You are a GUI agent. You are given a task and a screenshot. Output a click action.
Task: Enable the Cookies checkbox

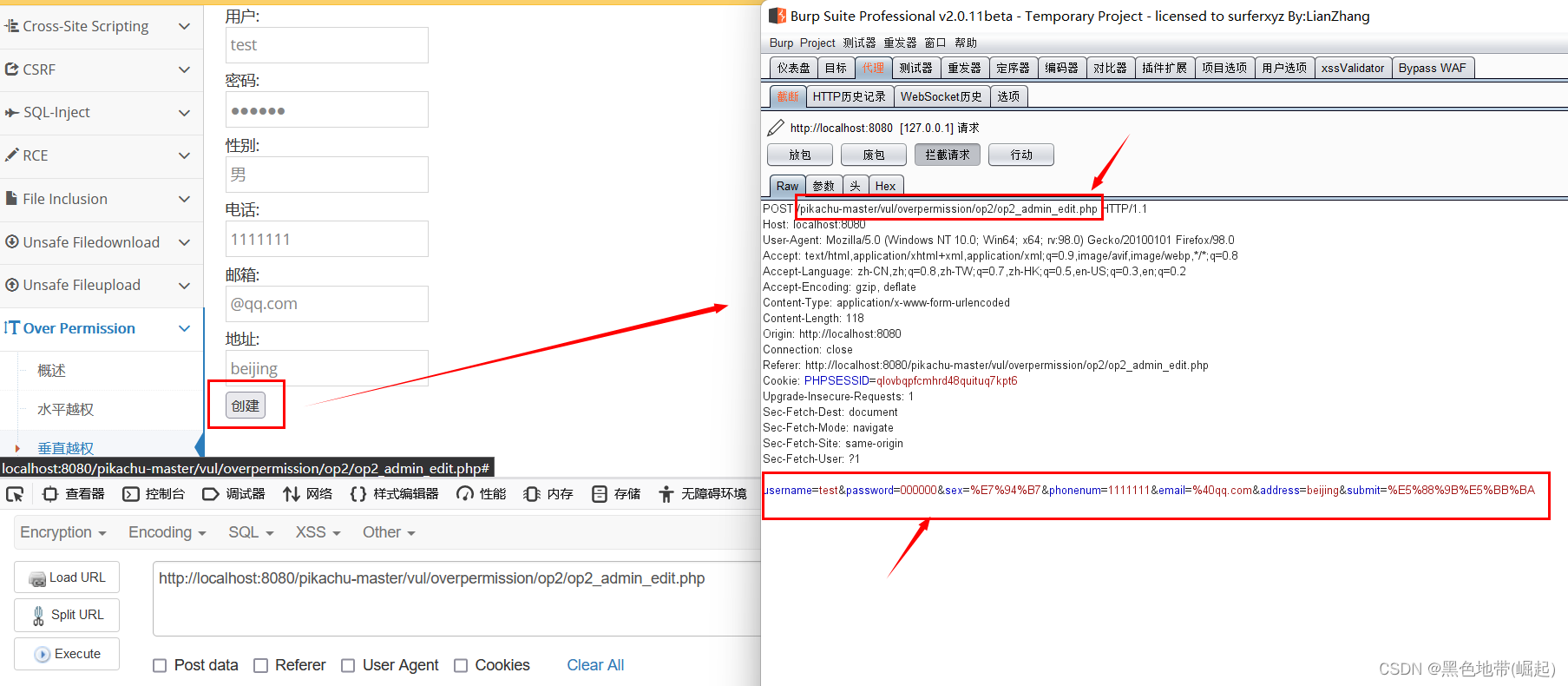click(461, 666)
